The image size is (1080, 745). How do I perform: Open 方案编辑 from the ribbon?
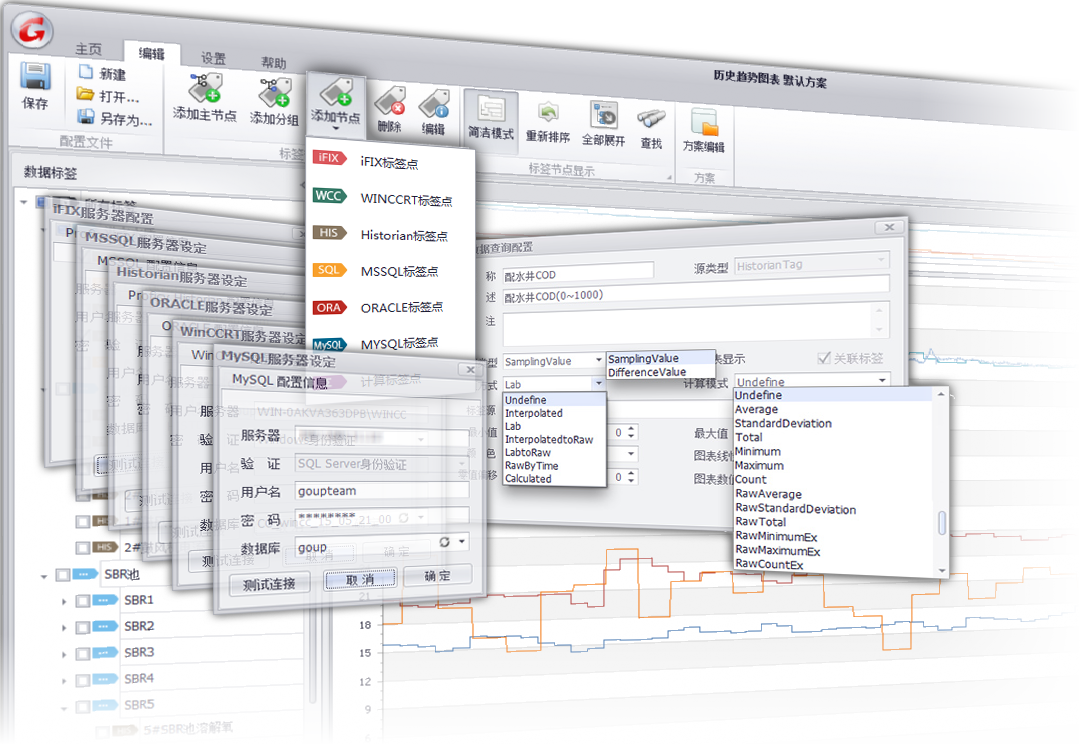click(703, 131)
